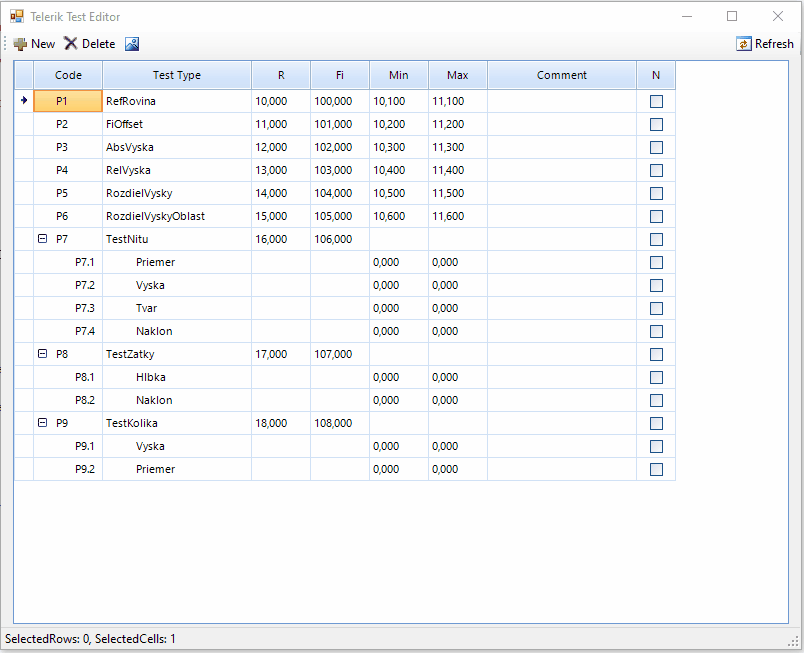Tick the N checkbox for row P9.2
Screen dimensions: 804x653
point(656,469)
